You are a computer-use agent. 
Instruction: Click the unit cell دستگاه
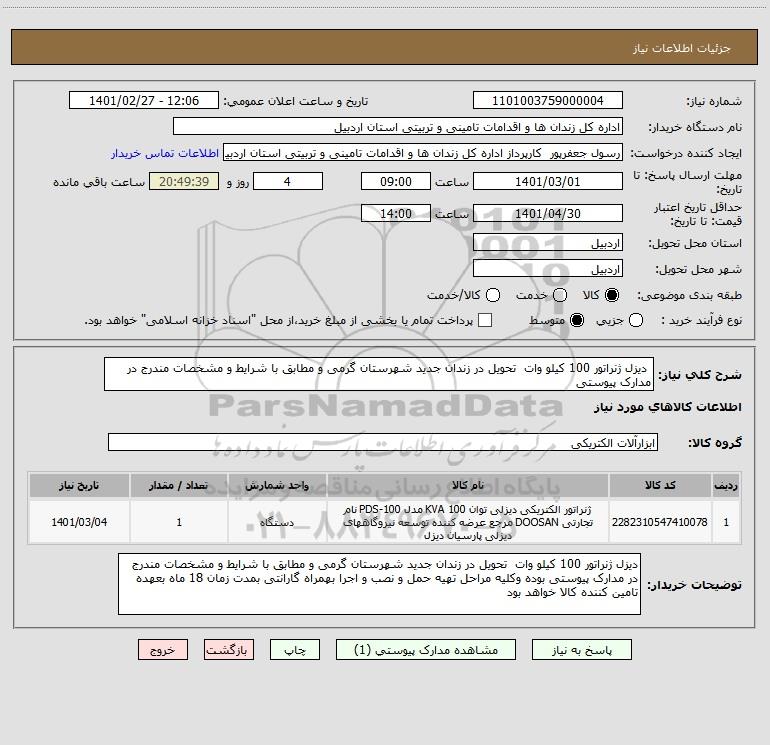click(277, 522)
